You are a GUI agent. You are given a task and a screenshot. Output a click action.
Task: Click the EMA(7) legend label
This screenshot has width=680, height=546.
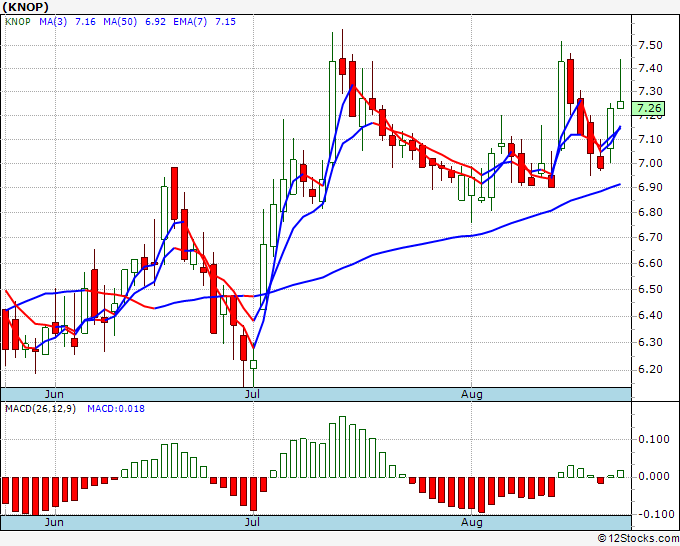coord(190,22)
